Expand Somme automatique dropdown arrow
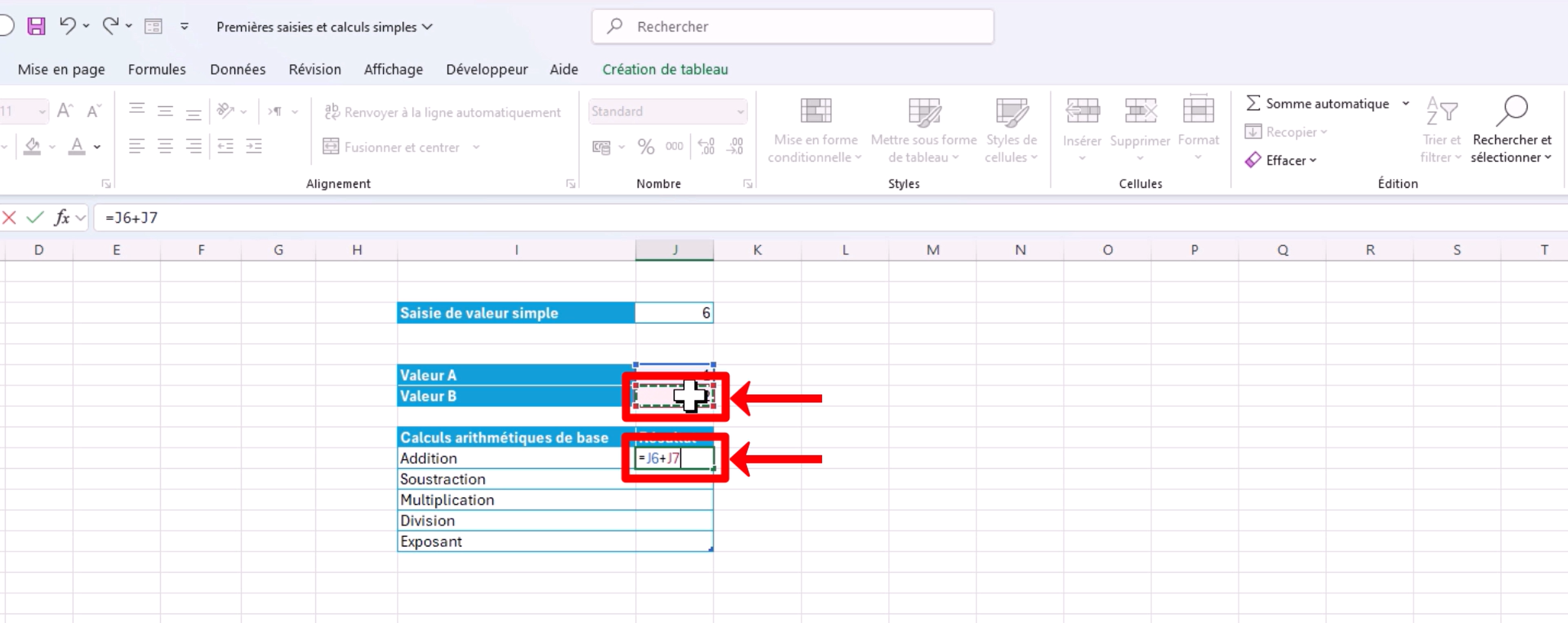 click(1405, 103)
